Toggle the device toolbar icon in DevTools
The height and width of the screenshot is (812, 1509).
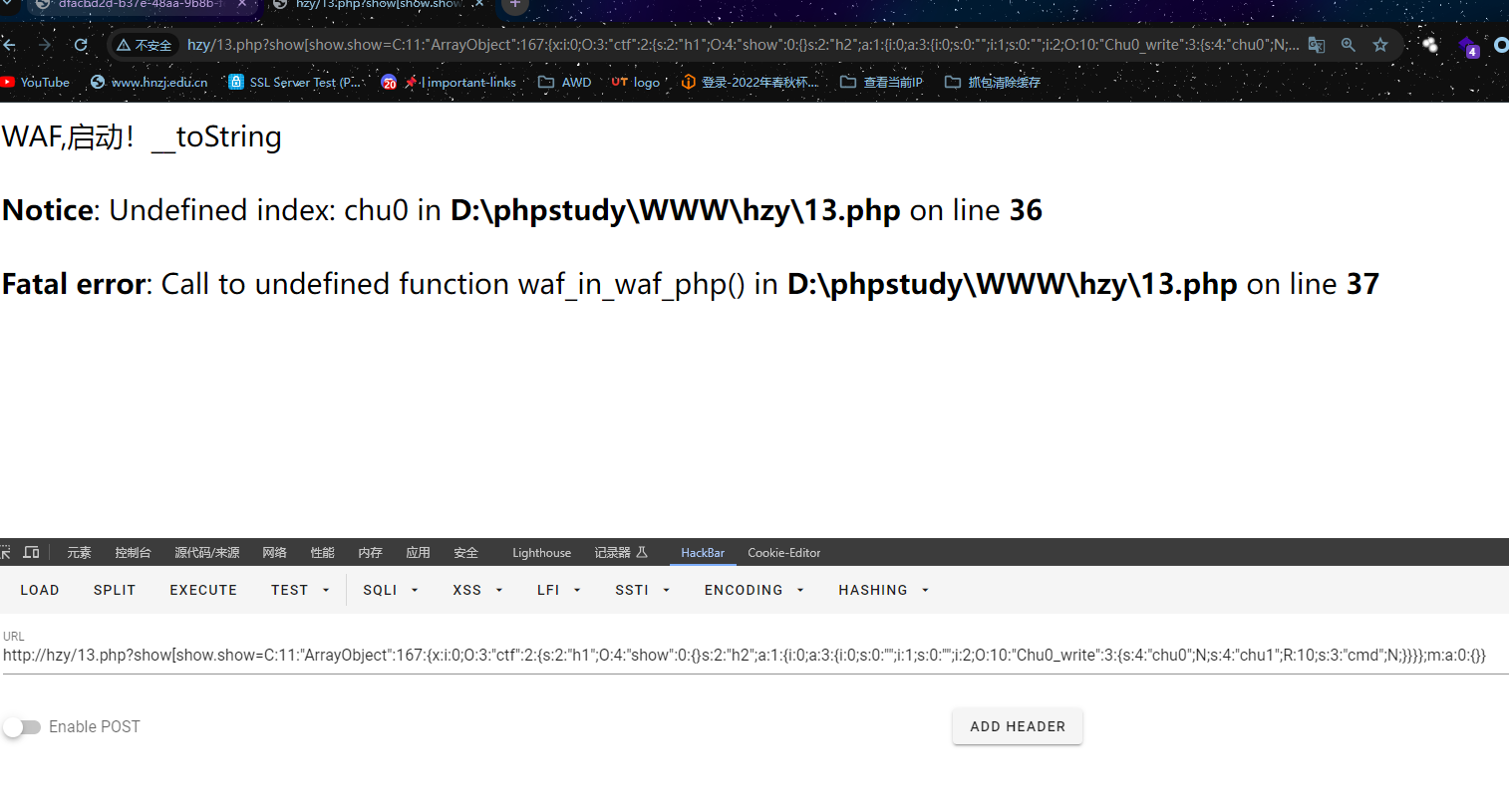(x=32, y=552)
